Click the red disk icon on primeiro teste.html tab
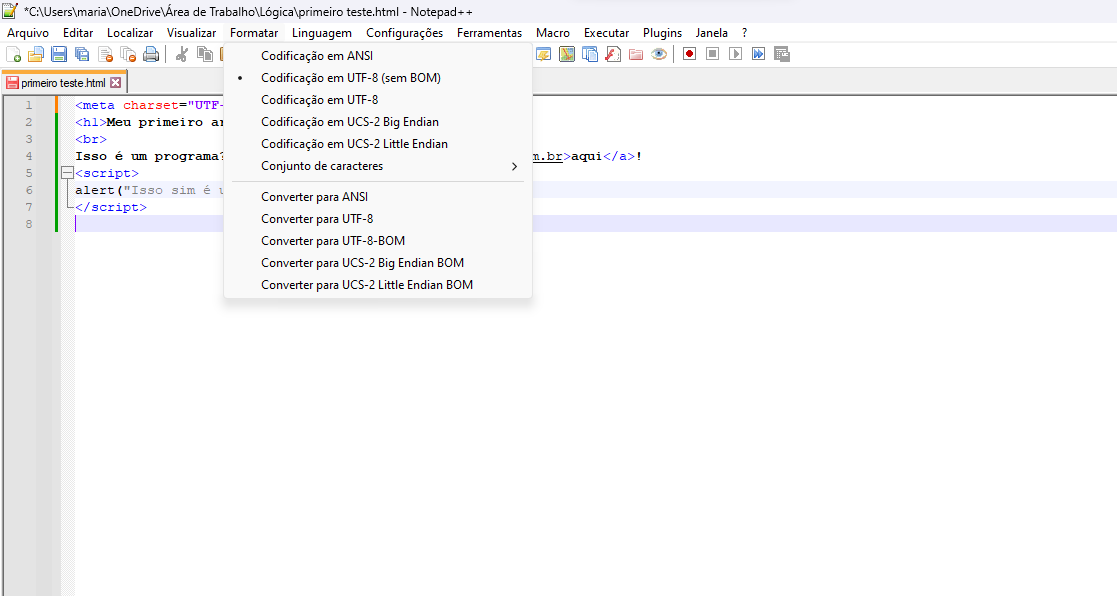This screenshot has width=1117, height=596. coord(12,83)
